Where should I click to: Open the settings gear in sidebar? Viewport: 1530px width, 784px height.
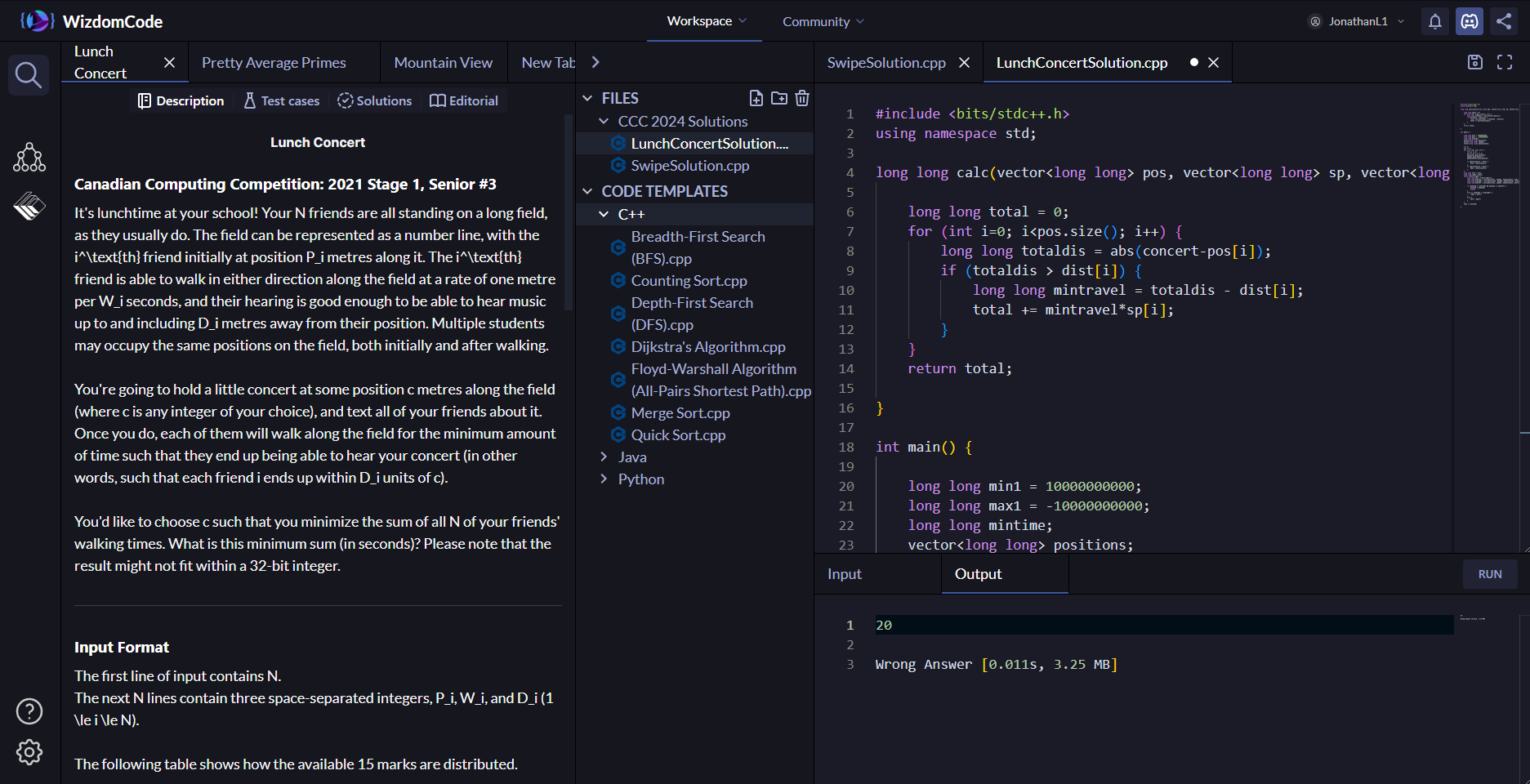click(29, 752)
